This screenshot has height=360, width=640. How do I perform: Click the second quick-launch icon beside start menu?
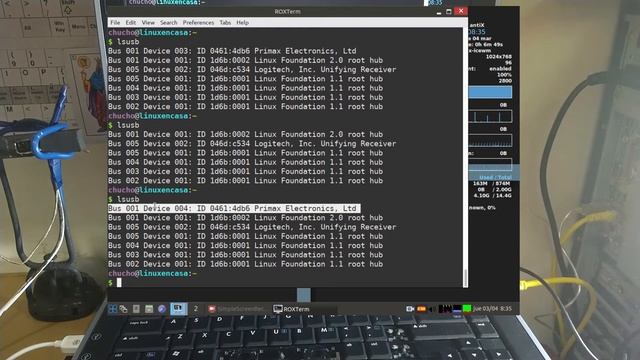123,309
